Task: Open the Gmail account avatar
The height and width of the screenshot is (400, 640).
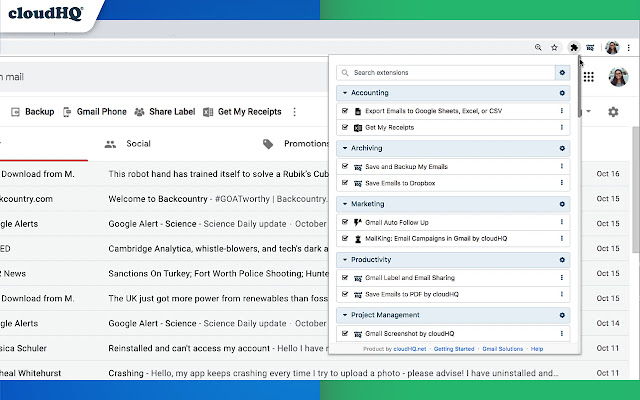Action: pyautogui.click(x=618, y=77)
